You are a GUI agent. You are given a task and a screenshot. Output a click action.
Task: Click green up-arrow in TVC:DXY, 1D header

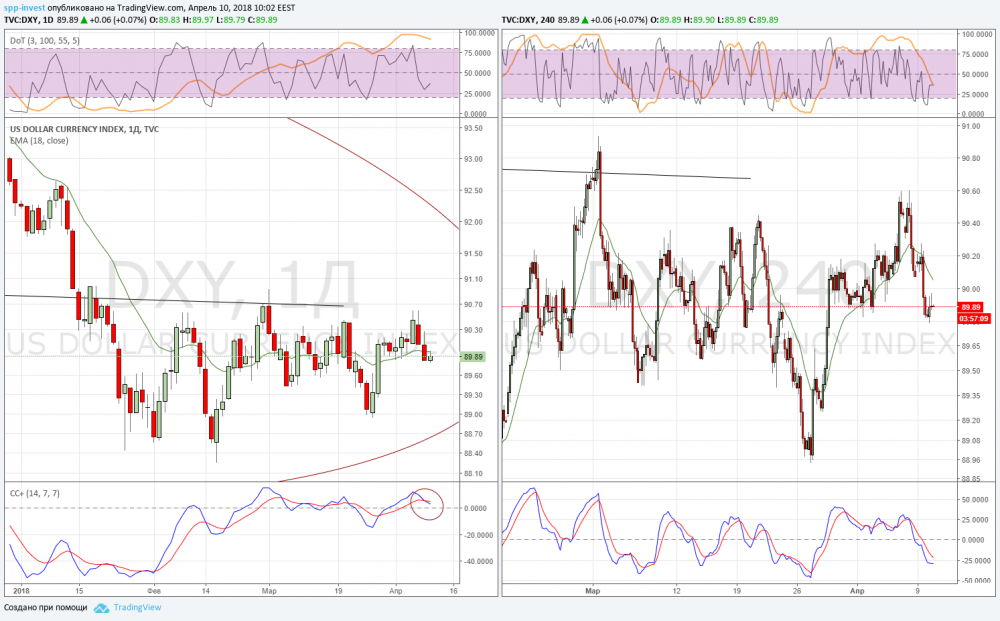[84, 20]
